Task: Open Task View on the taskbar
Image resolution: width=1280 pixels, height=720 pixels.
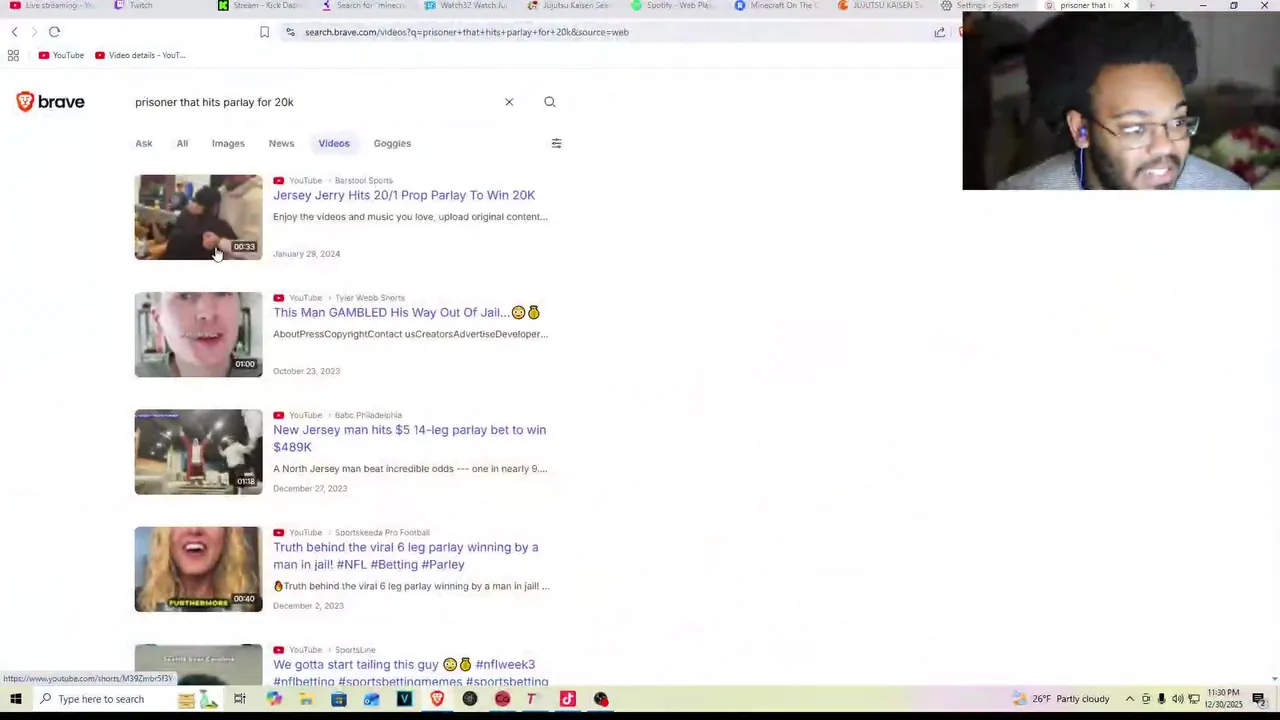Action: (x=240, y=699)
